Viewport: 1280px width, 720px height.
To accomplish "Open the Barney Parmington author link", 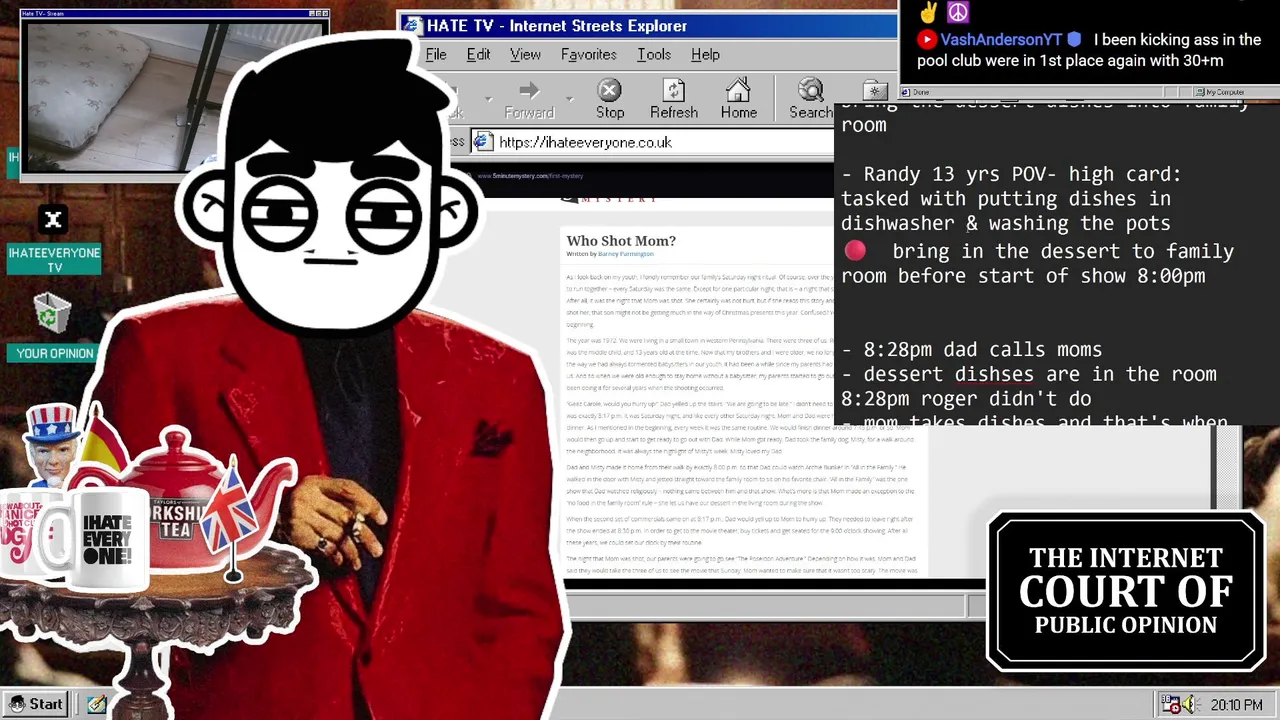I will click(625, 254).
